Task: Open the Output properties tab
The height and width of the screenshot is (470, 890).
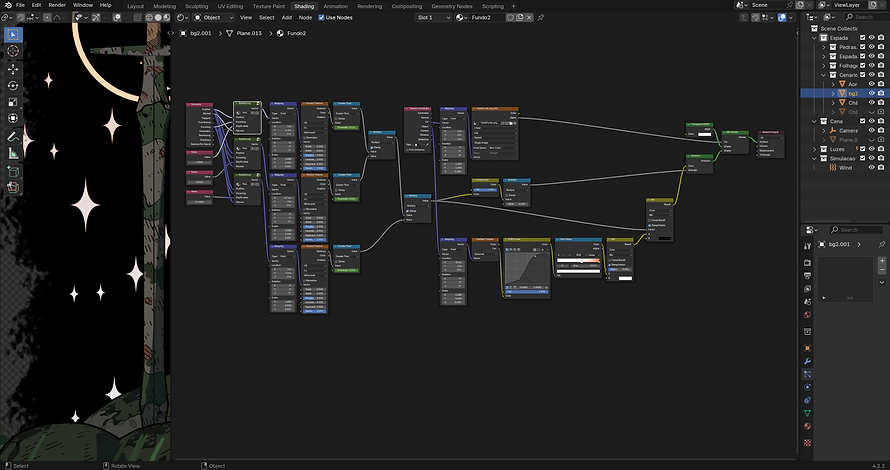Action: (x=807, y=275)
